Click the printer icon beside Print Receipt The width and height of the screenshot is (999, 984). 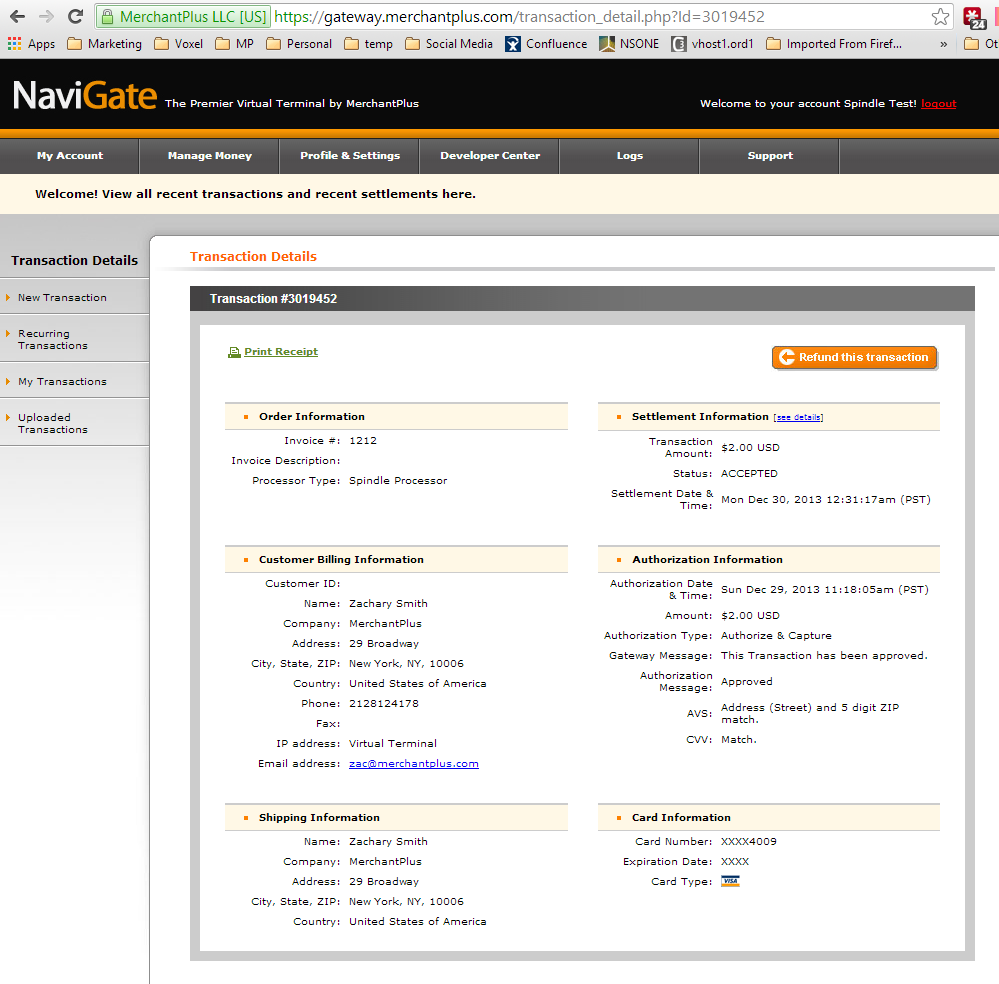point(234,352)
